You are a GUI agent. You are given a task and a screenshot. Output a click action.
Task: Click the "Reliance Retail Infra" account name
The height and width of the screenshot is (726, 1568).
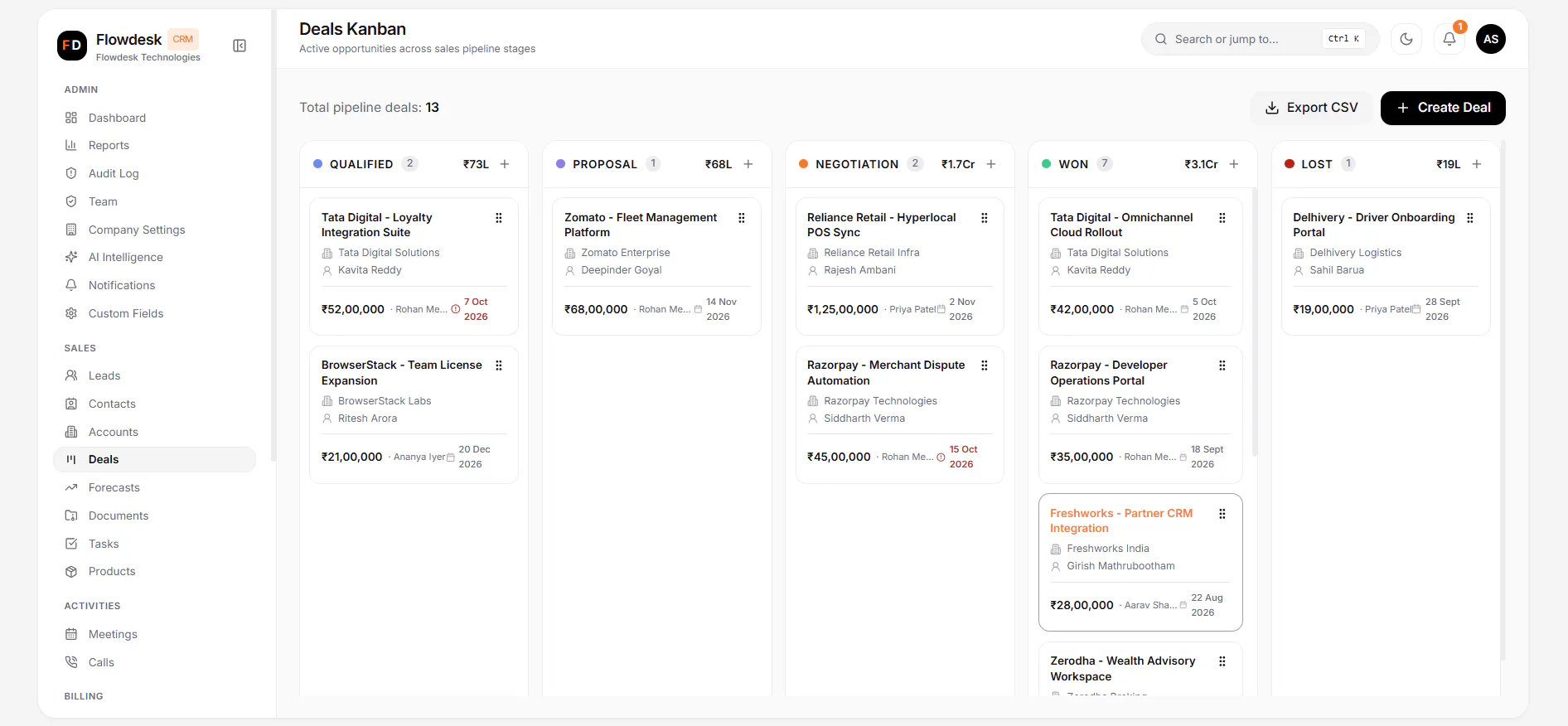[x=872, y=253]
